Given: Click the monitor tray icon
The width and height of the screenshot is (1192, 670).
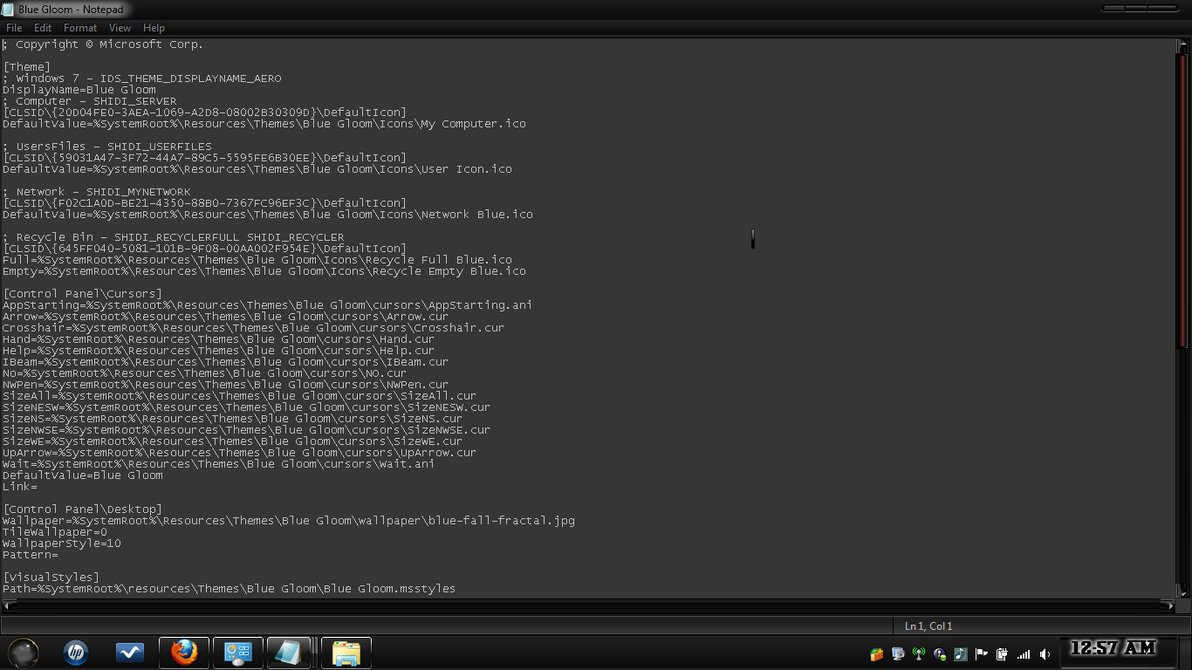Looking at the screenshot, I should pos(898,654).
